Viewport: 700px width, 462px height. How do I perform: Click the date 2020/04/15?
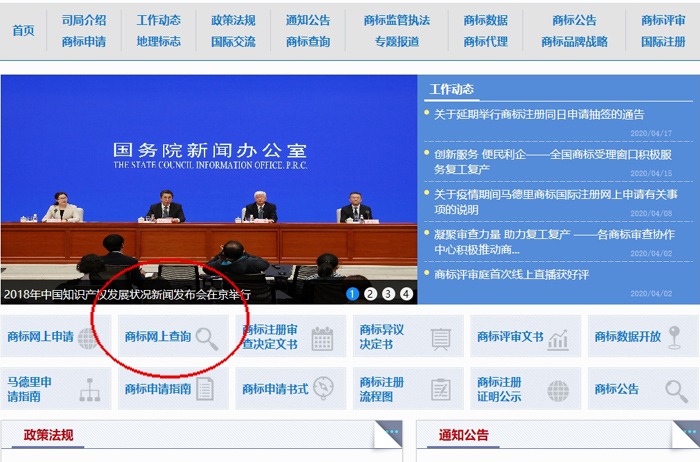(x=651, y=173)
